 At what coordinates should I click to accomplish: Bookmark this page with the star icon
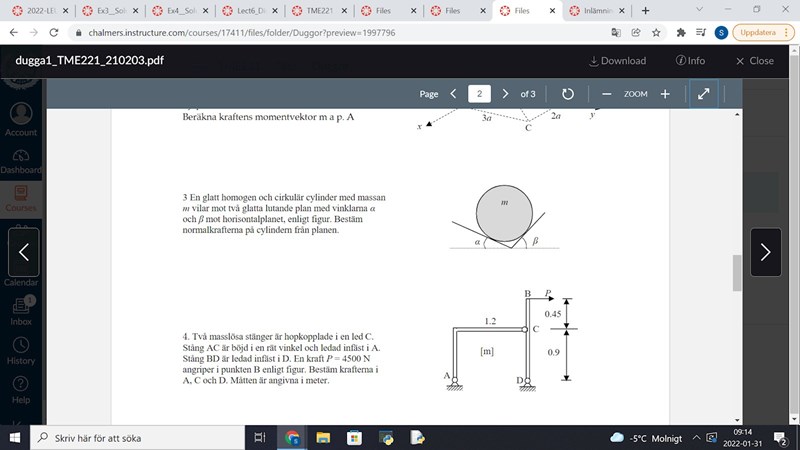tap(655, 32)
